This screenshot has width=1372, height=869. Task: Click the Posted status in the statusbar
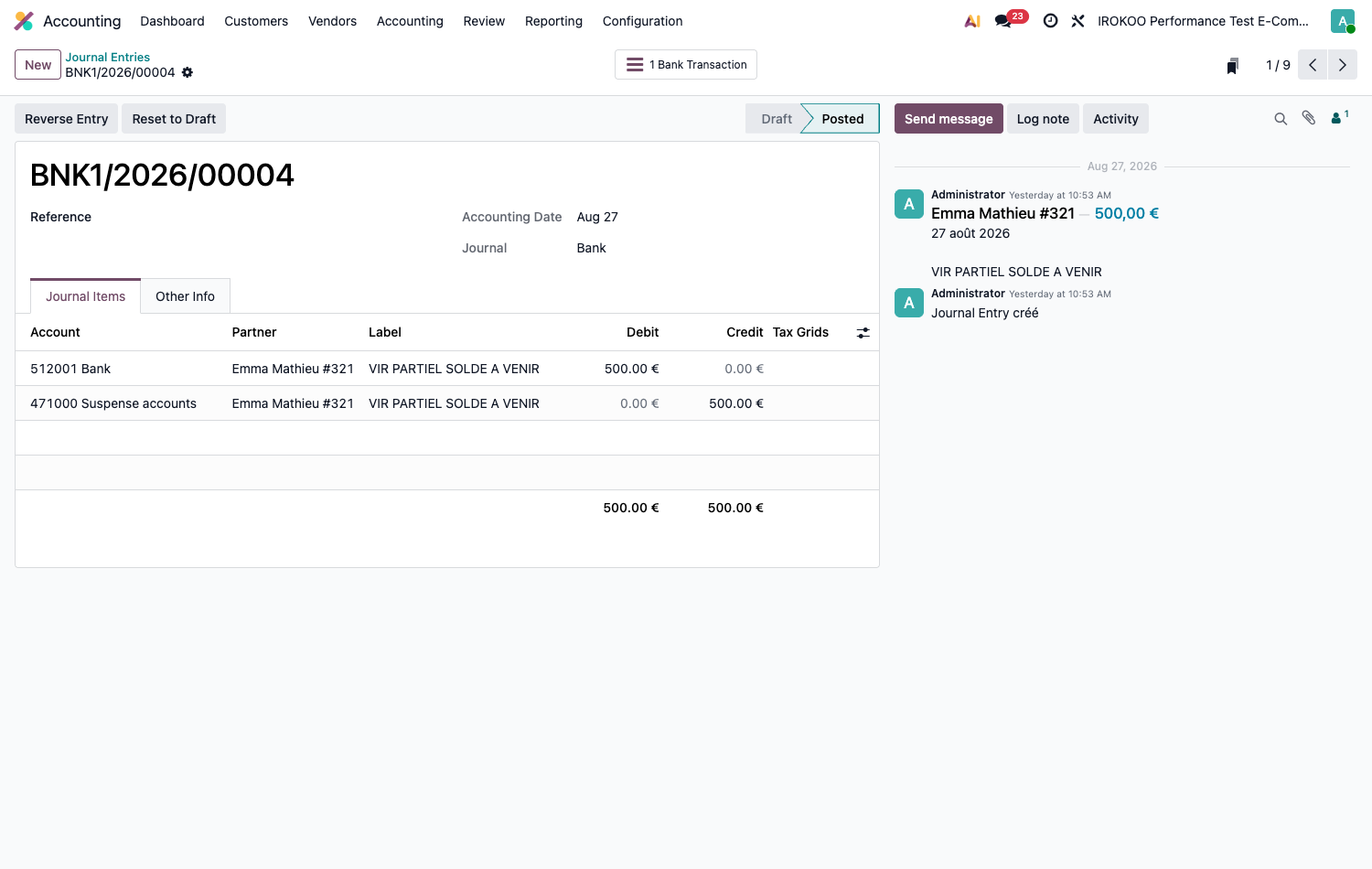pos(841,119)
